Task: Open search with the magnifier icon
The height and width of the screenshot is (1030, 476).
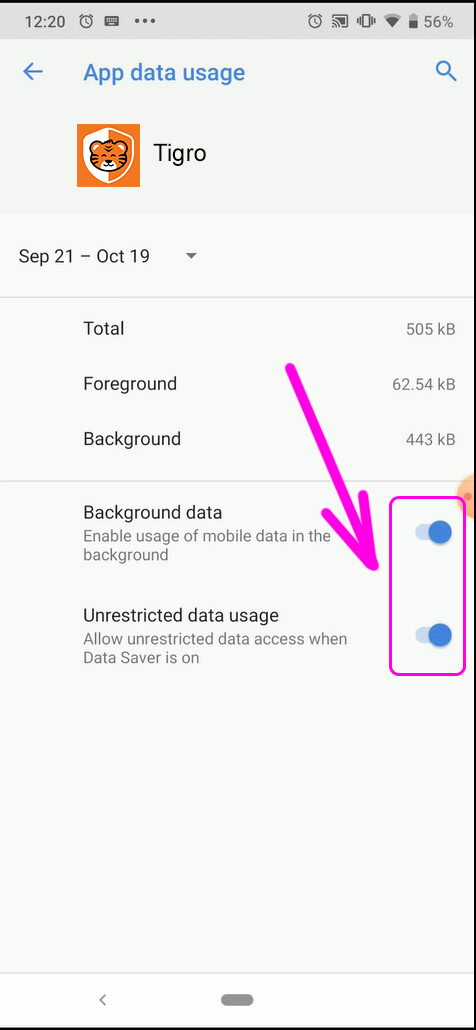Action: pyautogui.click(x=446, y=71)
